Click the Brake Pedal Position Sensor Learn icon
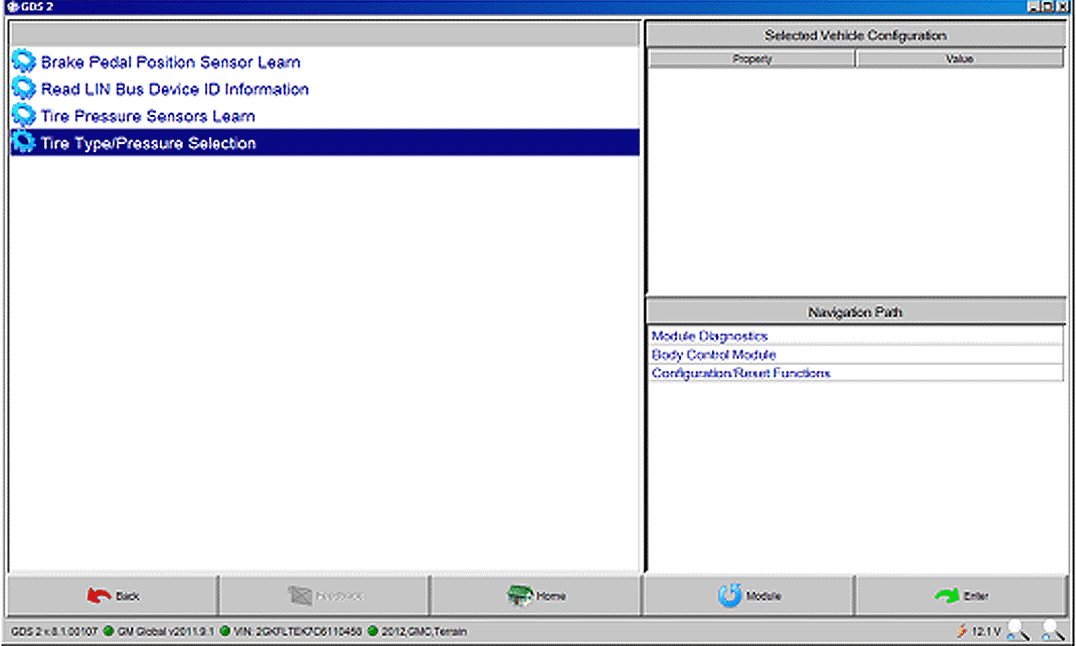 pos(24,62)
